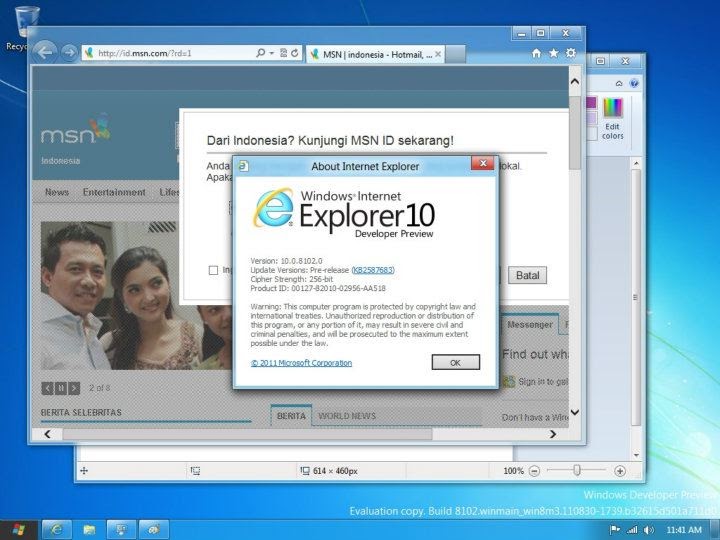This screenshot has height=540, width=720.
Task: Click the IE horizontal scroll right arrow
Action: pyautogui.click(x=553, y=434)
